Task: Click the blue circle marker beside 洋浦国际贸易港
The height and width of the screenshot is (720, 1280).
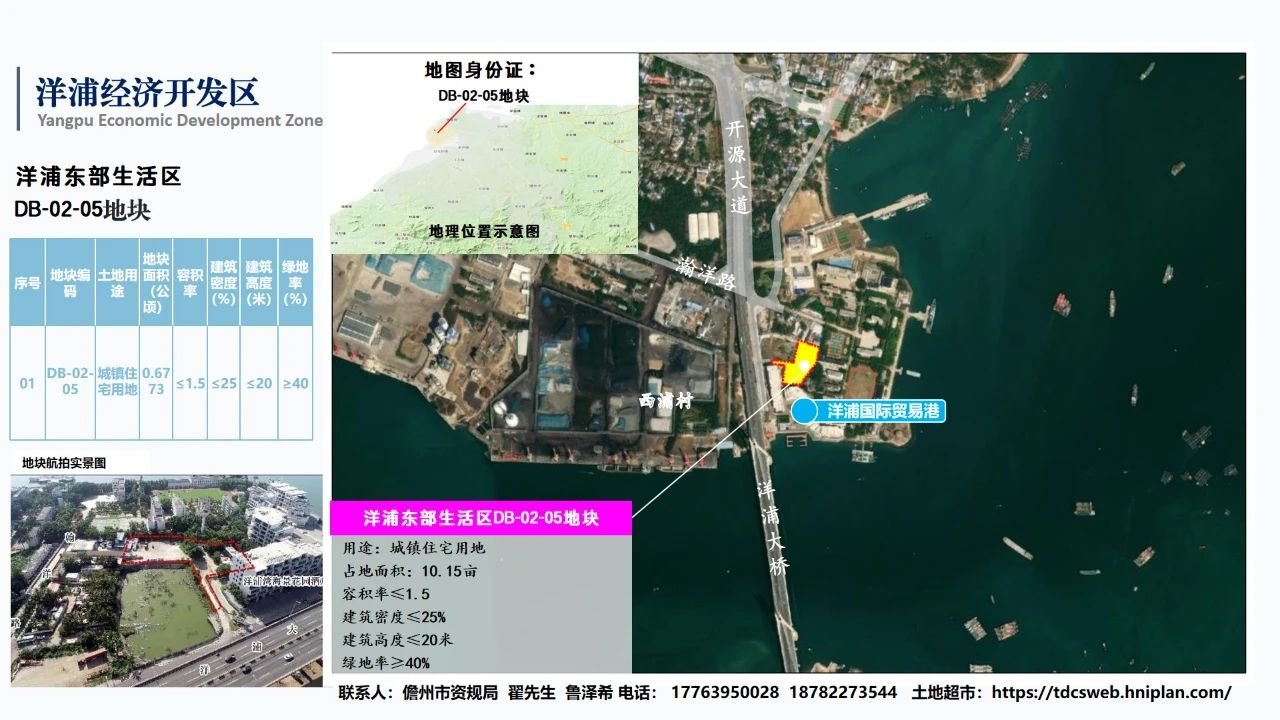Action: coord(803,411)
